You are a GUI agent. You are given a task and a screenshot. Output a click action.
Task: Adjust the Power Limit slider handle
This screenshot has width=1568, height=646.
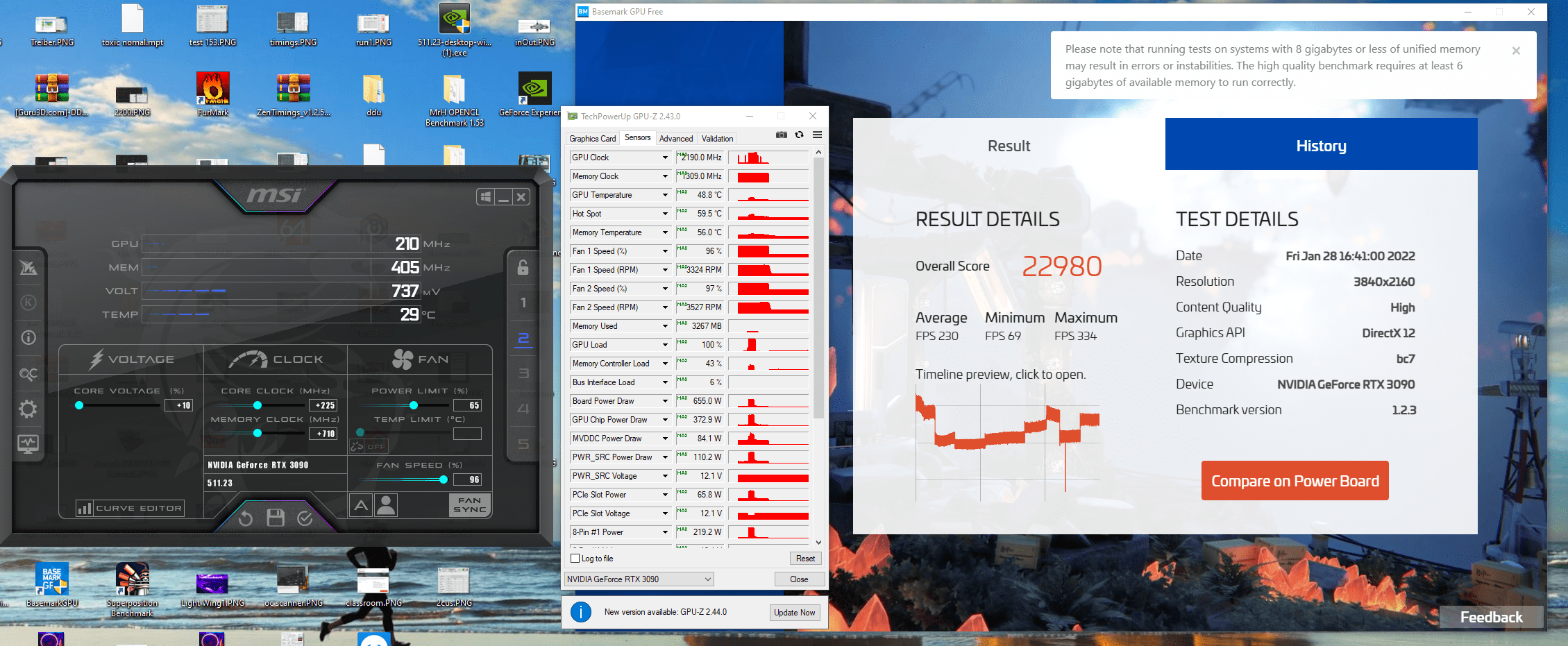414,405
